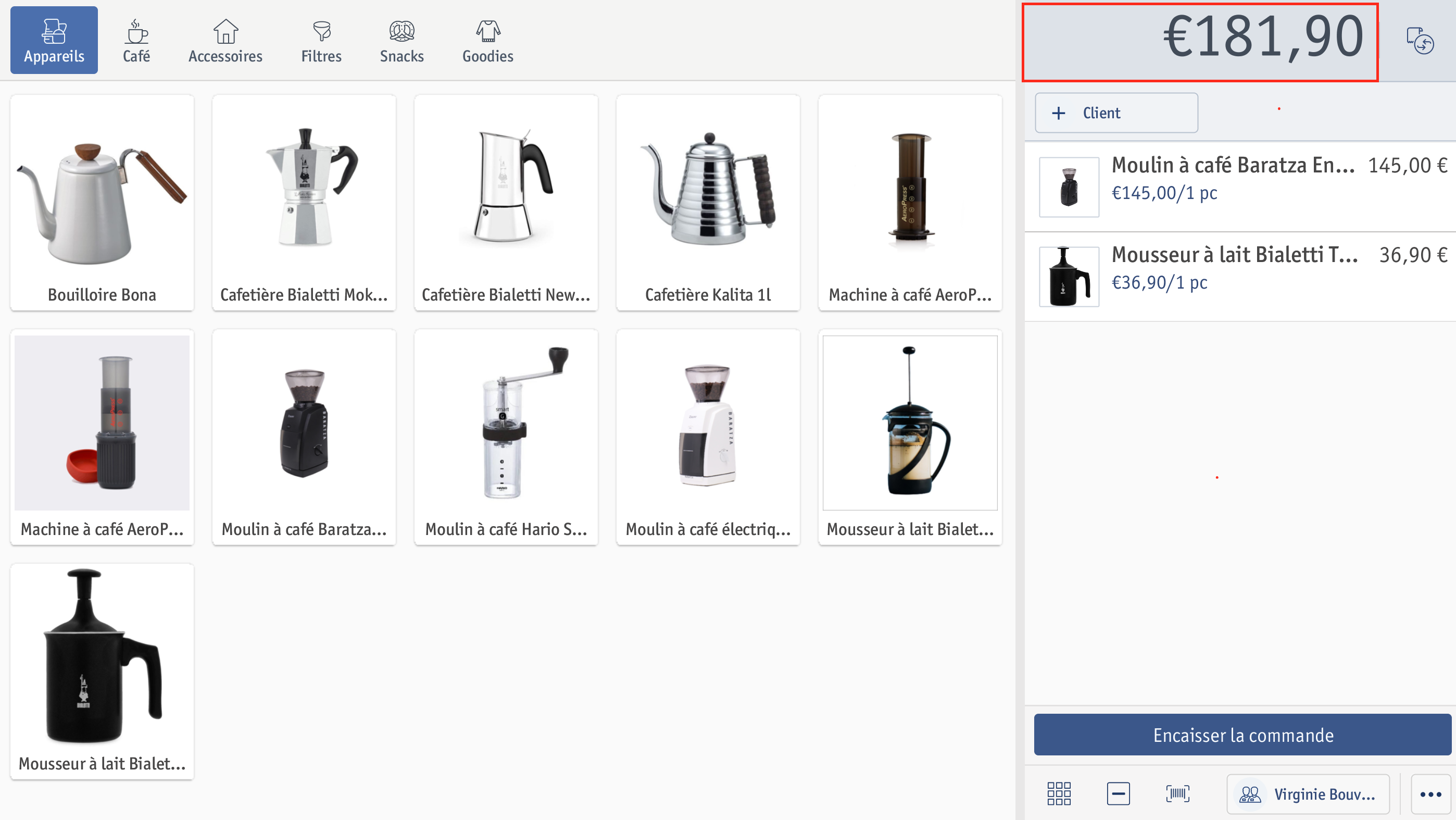The image size is (1456, 820).
Task: Open the order exchange/refund icon
Action: (1421, 40)
